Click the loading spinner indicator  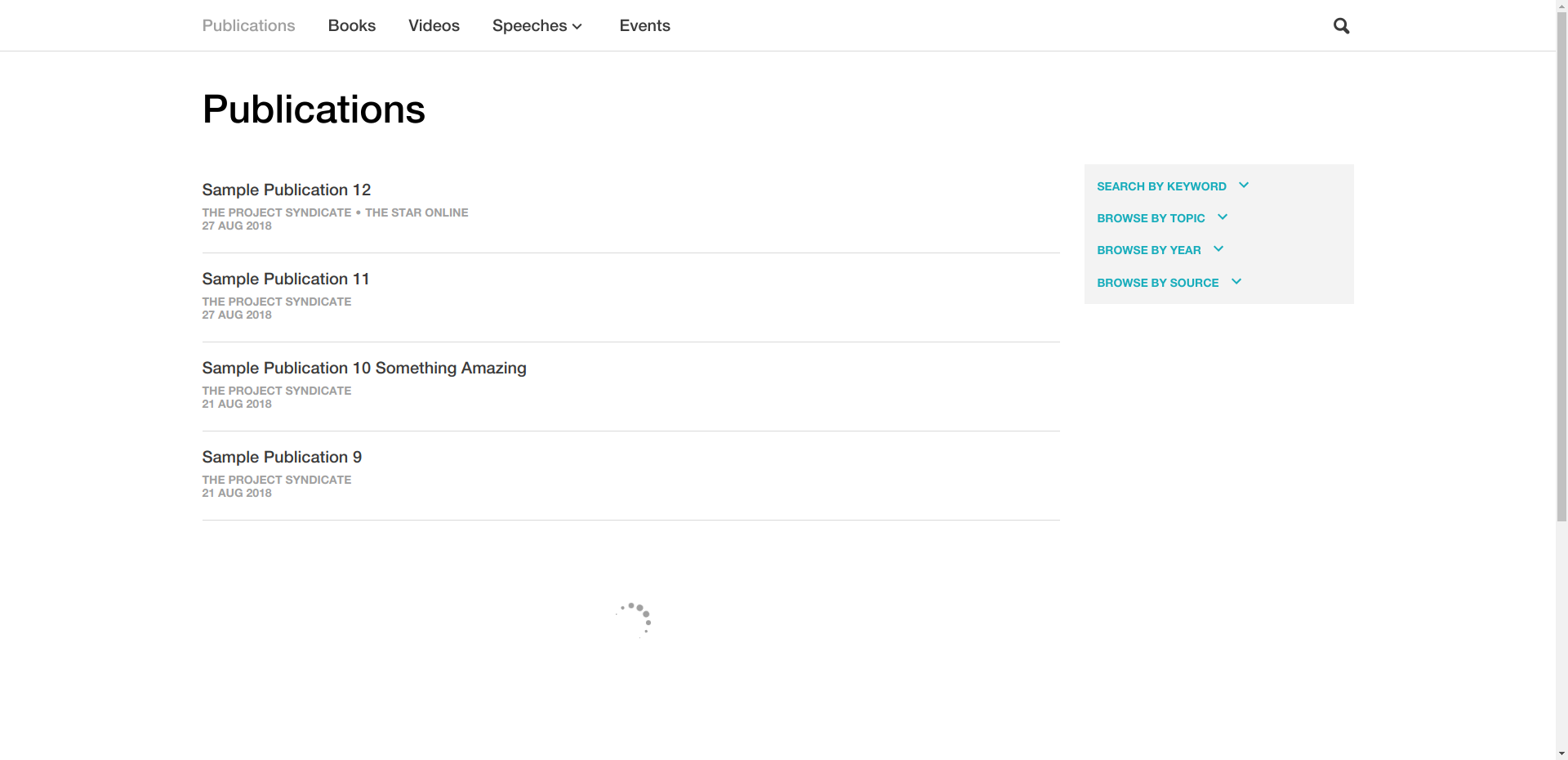[x=633, y=620]
